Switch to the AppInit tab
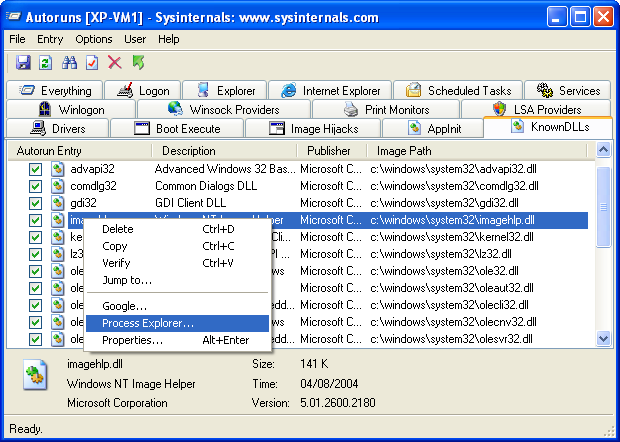 point(433,128)
